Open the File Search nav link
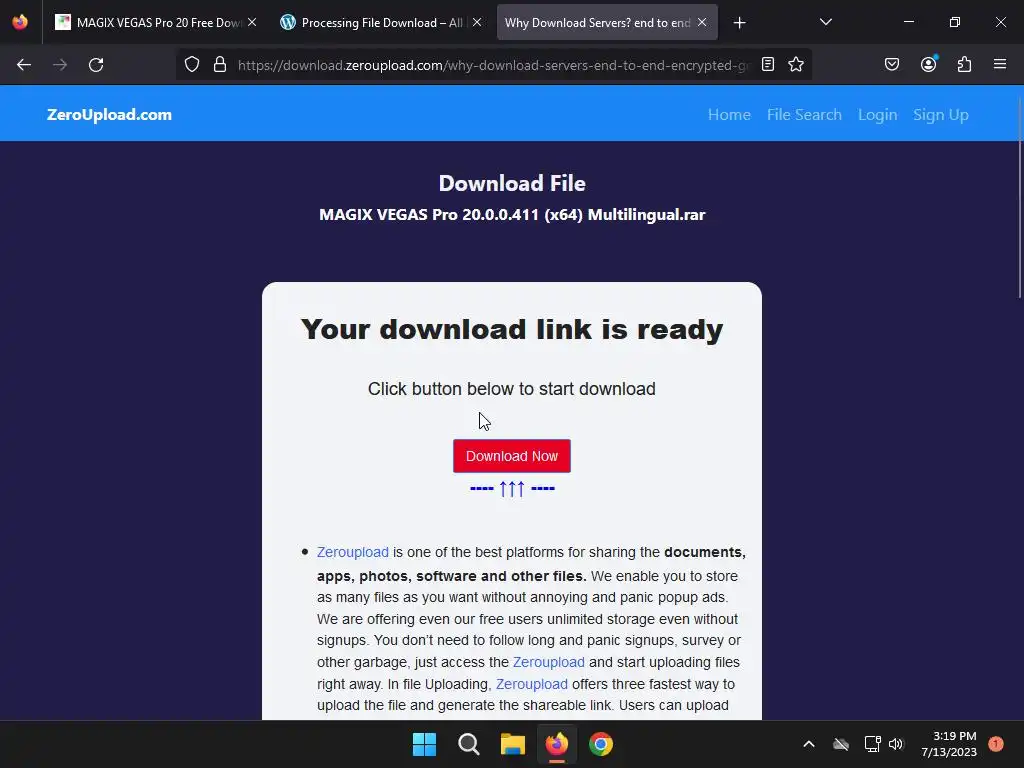 (804, 115)
